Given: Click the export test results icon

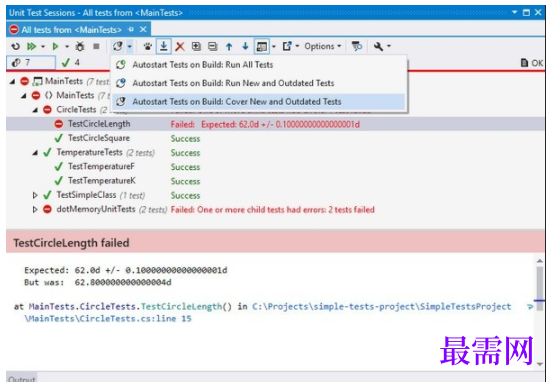Looking at the screenshot, I should (287, 46).
